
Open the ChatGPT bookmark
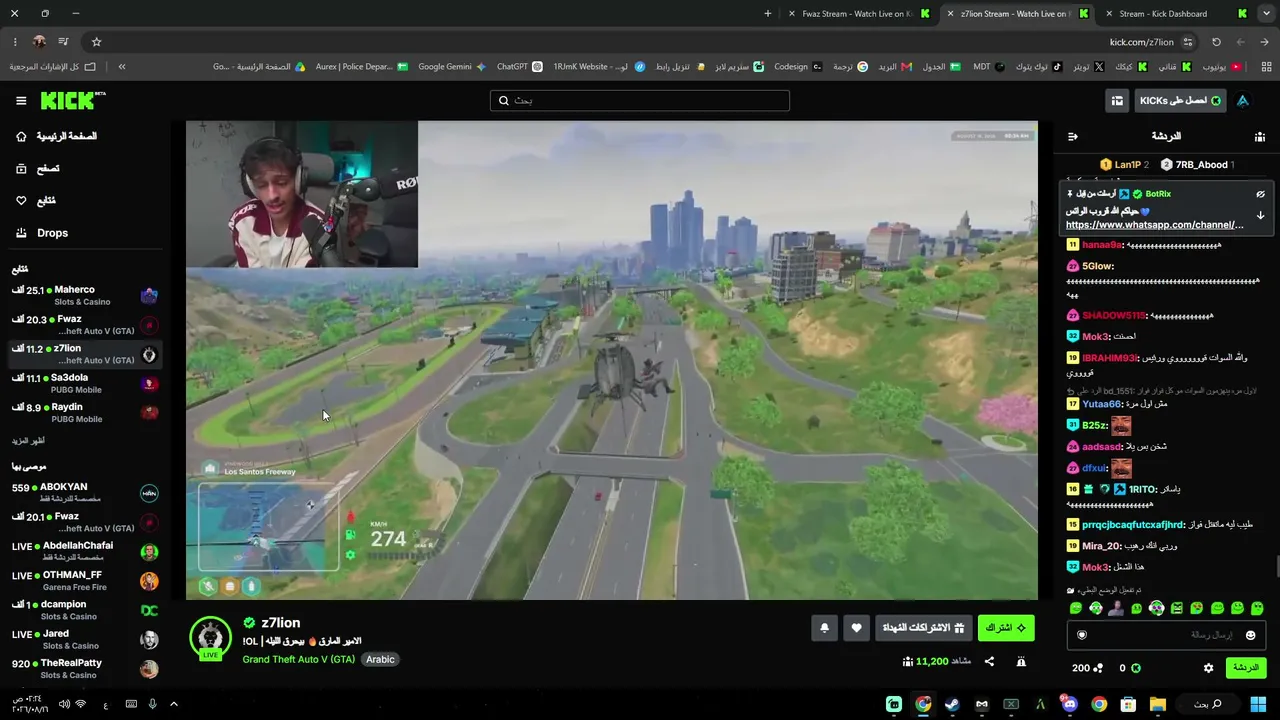coord(520,67)
